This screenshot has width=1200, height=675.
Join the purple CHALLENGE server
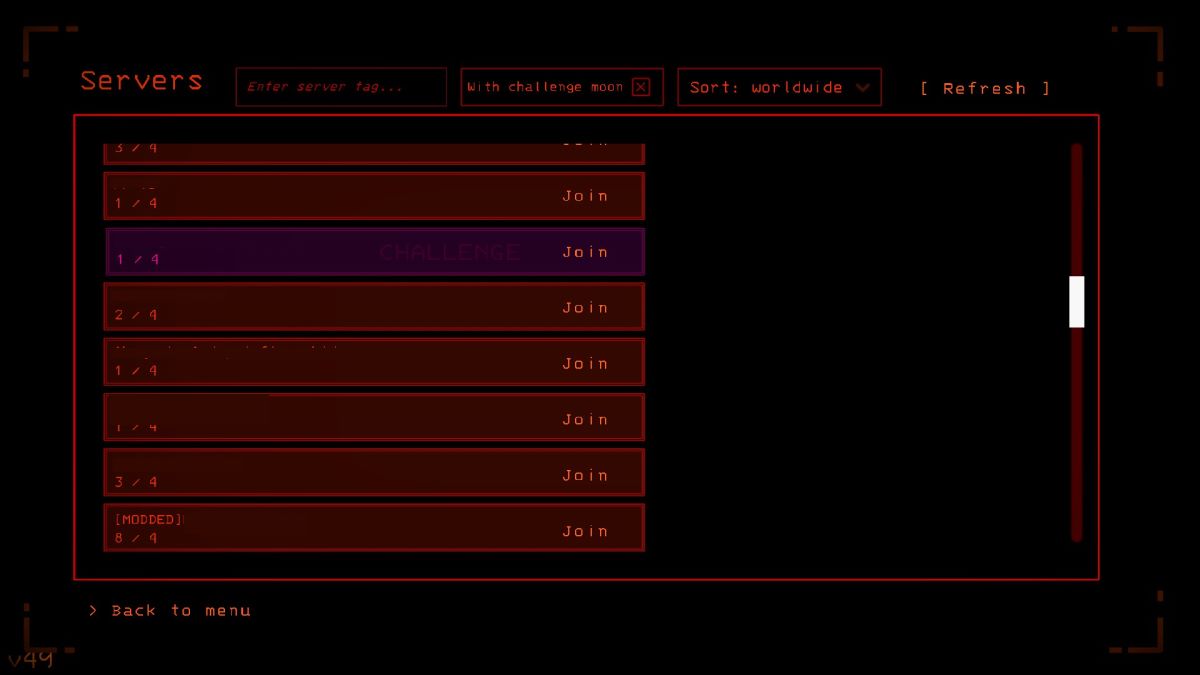(585, 252)
